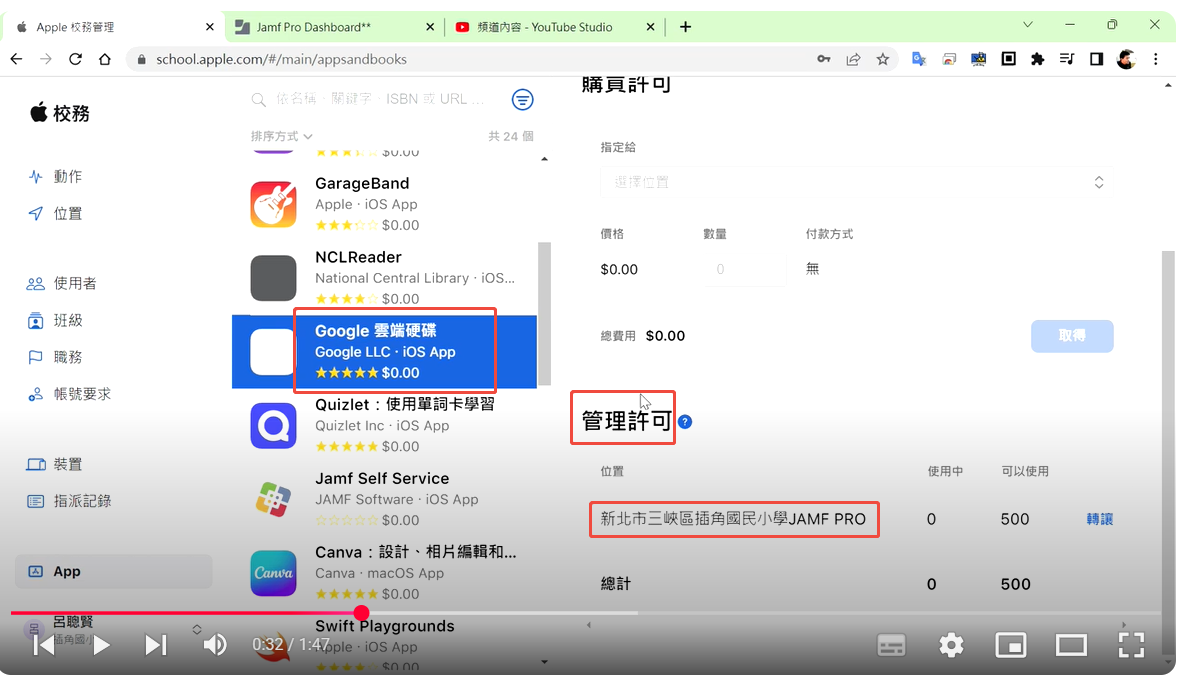The height and width of the screenshot is (678, 1182).
Task: Go to browser home page
Action: [105, 59]
